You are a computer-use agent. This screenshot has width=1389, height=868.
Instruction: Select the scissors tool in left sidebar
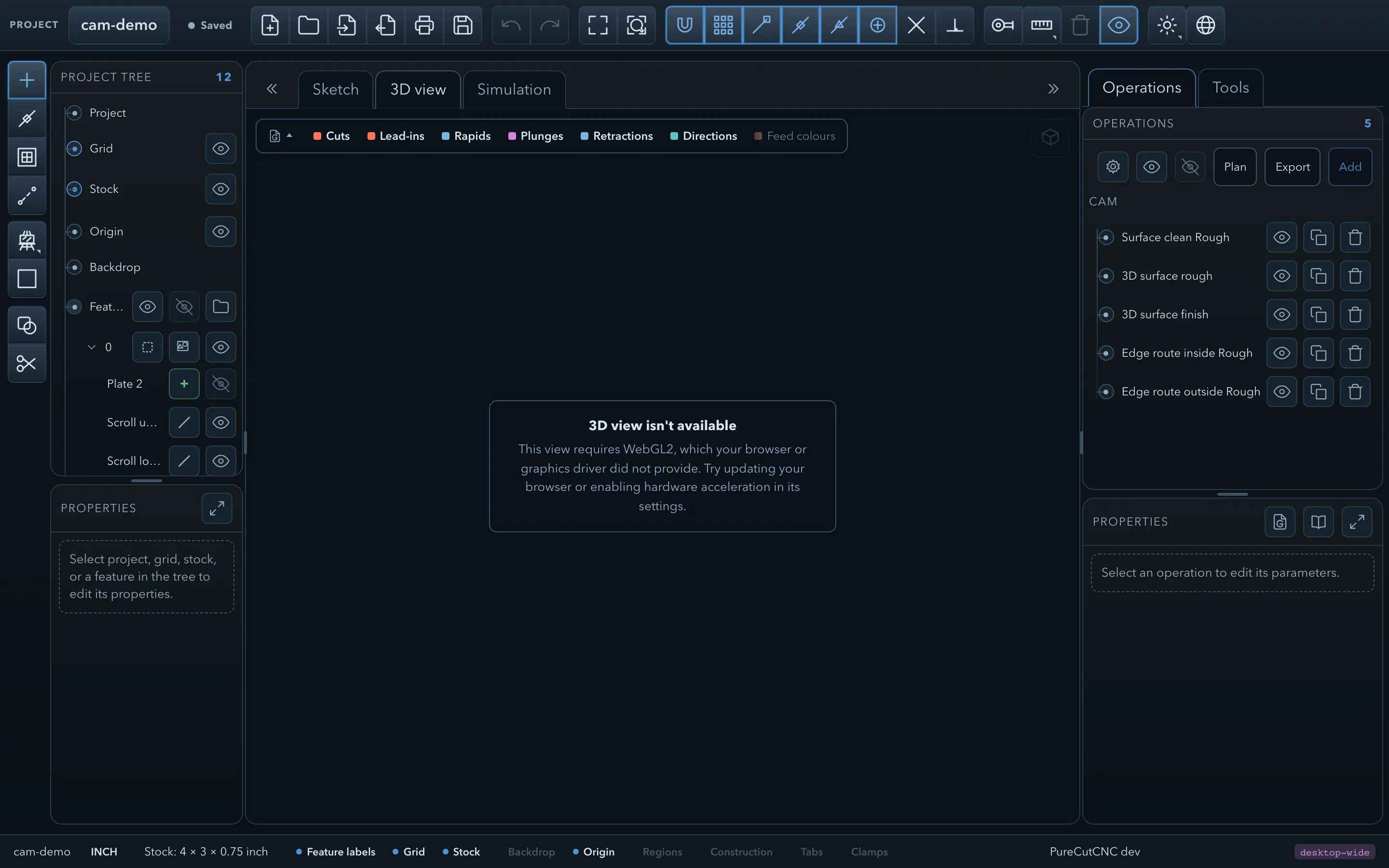click(x=27, y=364)
